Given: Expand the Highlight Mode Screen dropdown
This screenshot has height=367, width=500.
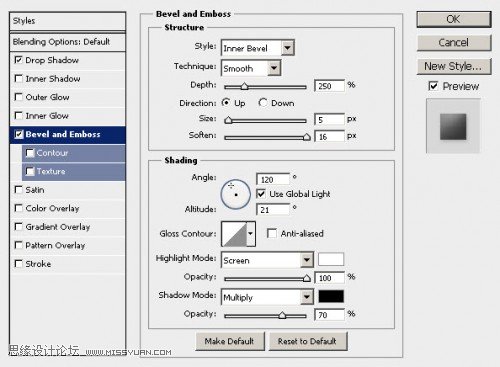Looking at the screenshot, I should 267,260.
